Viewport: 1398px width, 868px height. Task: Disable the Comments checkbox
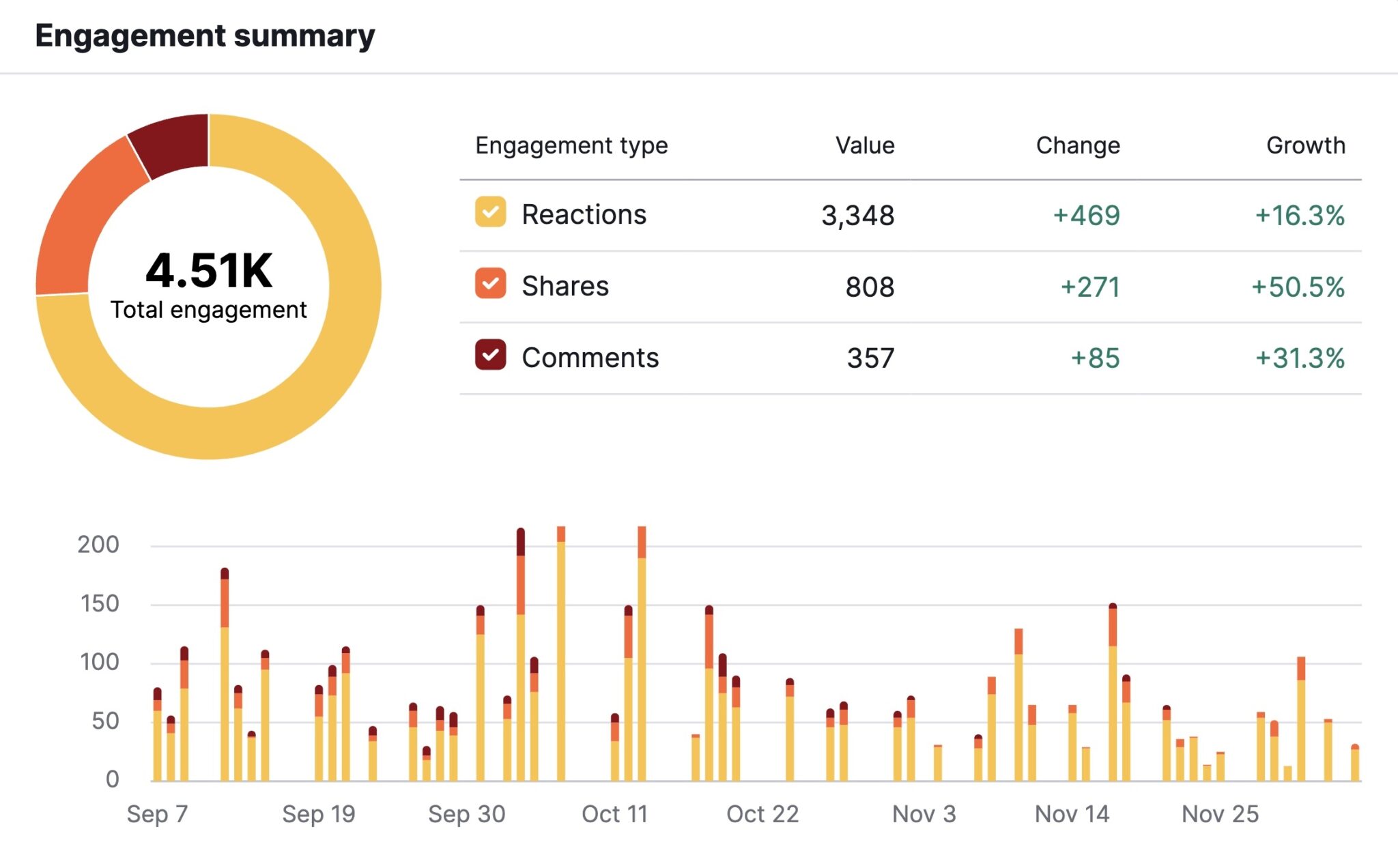[x=490, y=355]
